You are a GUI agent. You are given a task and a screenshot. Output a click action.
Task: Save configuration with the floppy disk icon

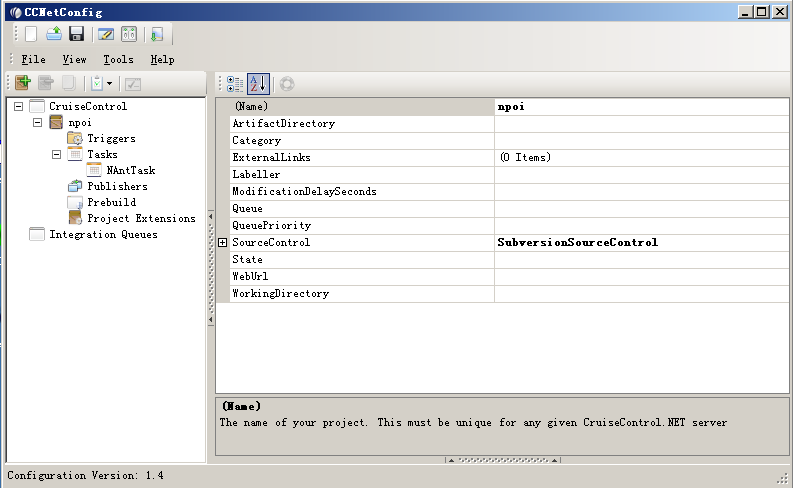click(x=76, y=34)
